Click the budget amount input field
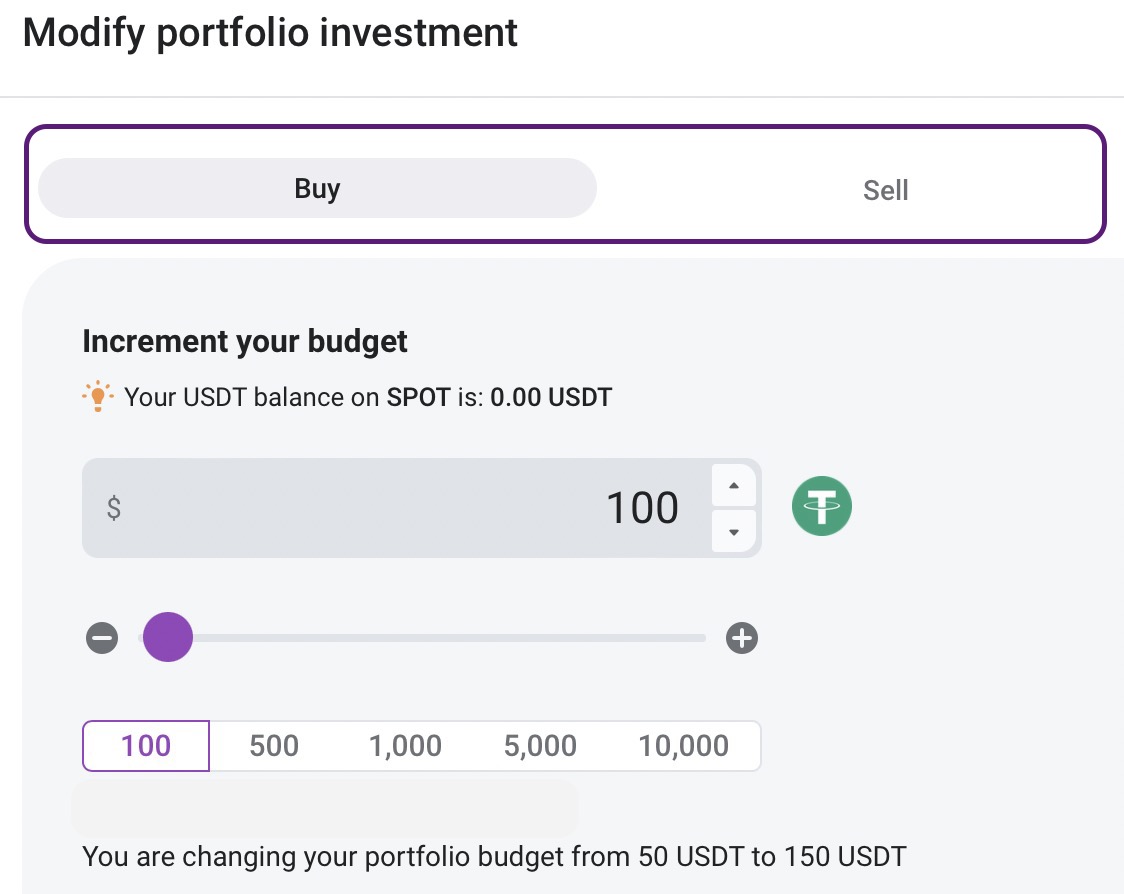The image size is (1124, 894). (400, 508)
